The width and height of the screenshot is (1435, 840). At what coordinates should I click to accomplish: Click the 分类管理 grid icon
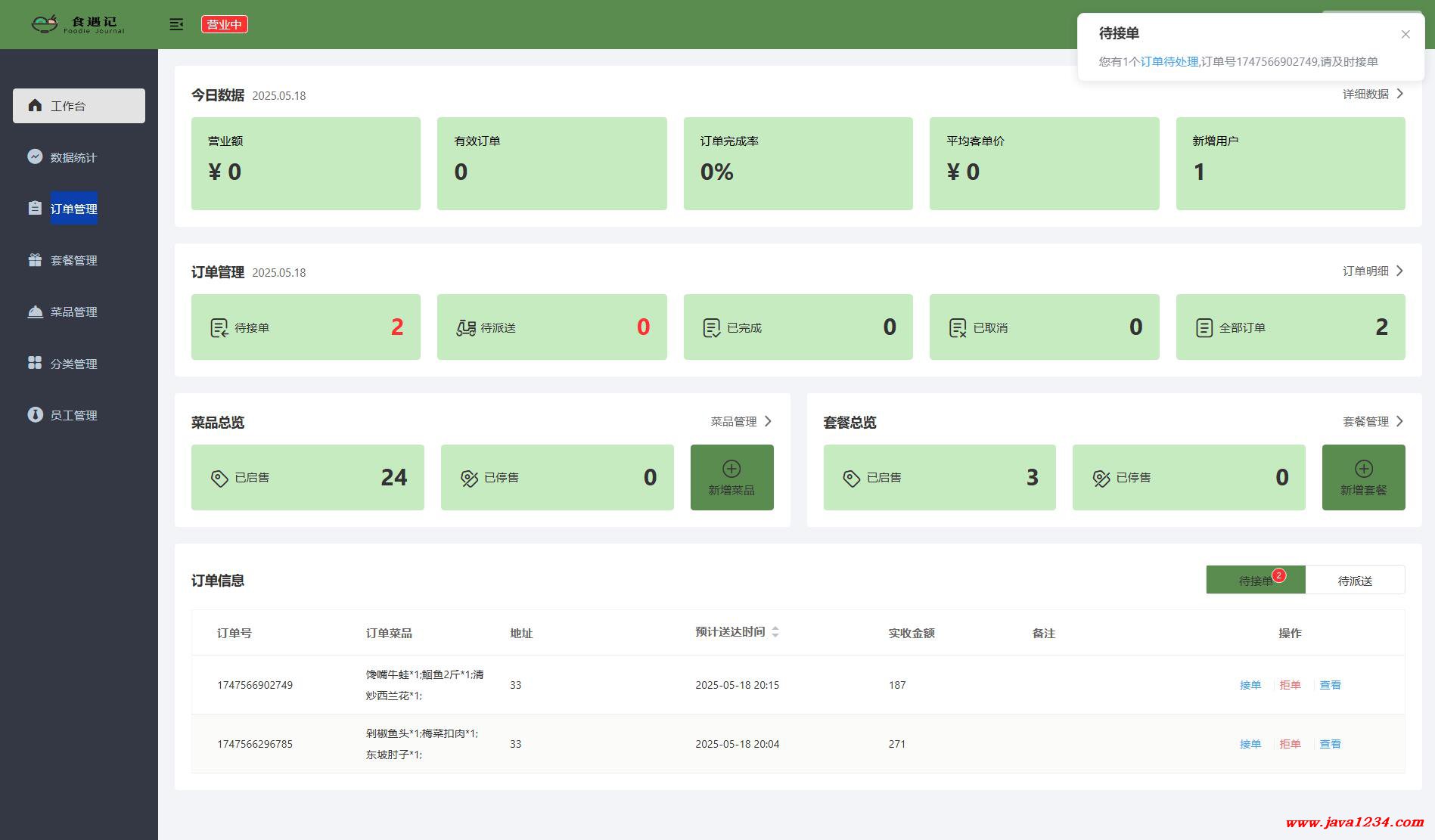coord(35,363)
